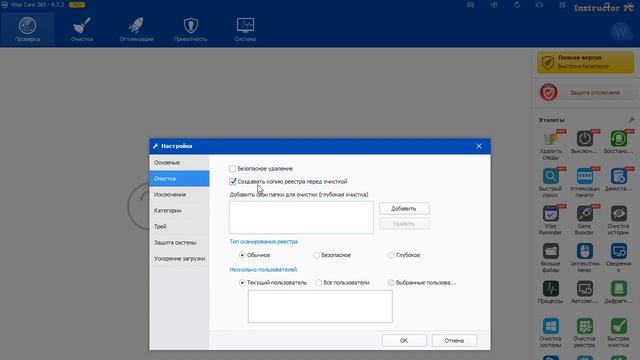Click the circular arrow icon in the title bar
Image resolution: width=640 pixels, height=360 pixels.
(517, 5)
